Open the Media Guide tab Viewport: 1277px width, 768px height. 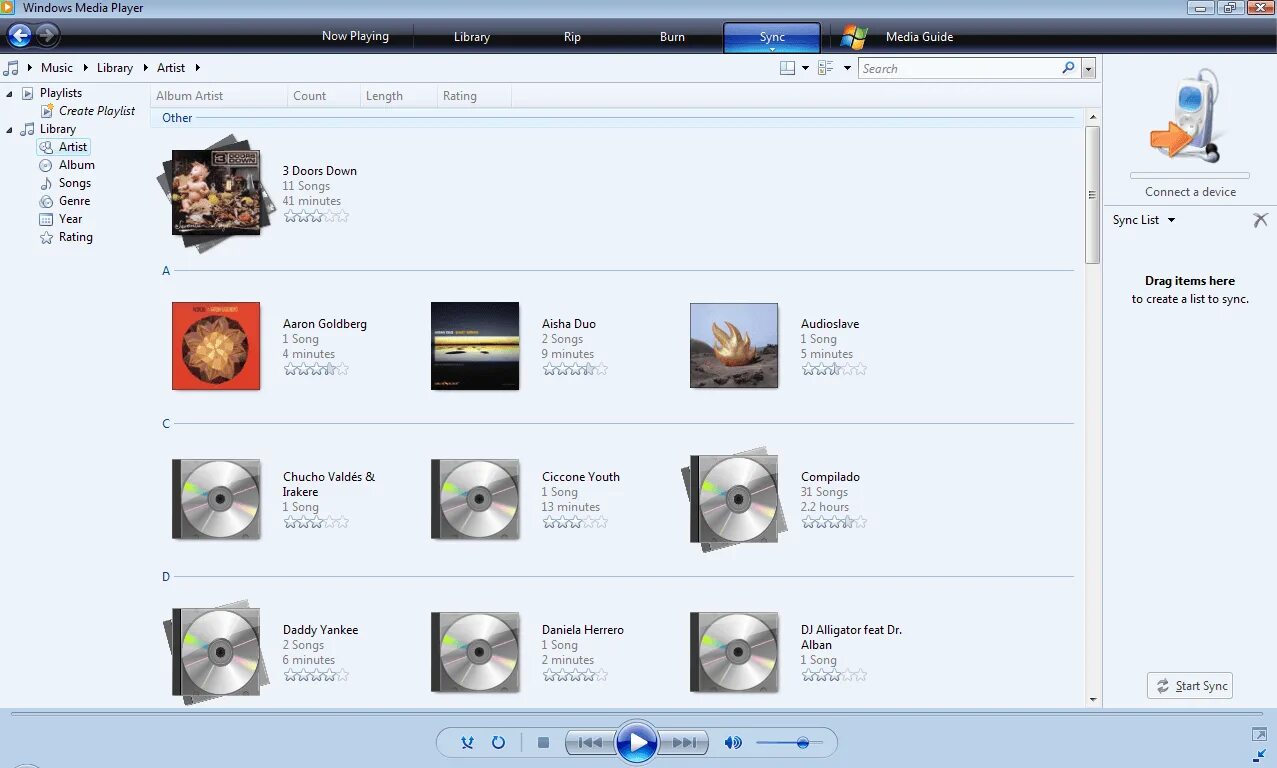[x=919, y=37]
